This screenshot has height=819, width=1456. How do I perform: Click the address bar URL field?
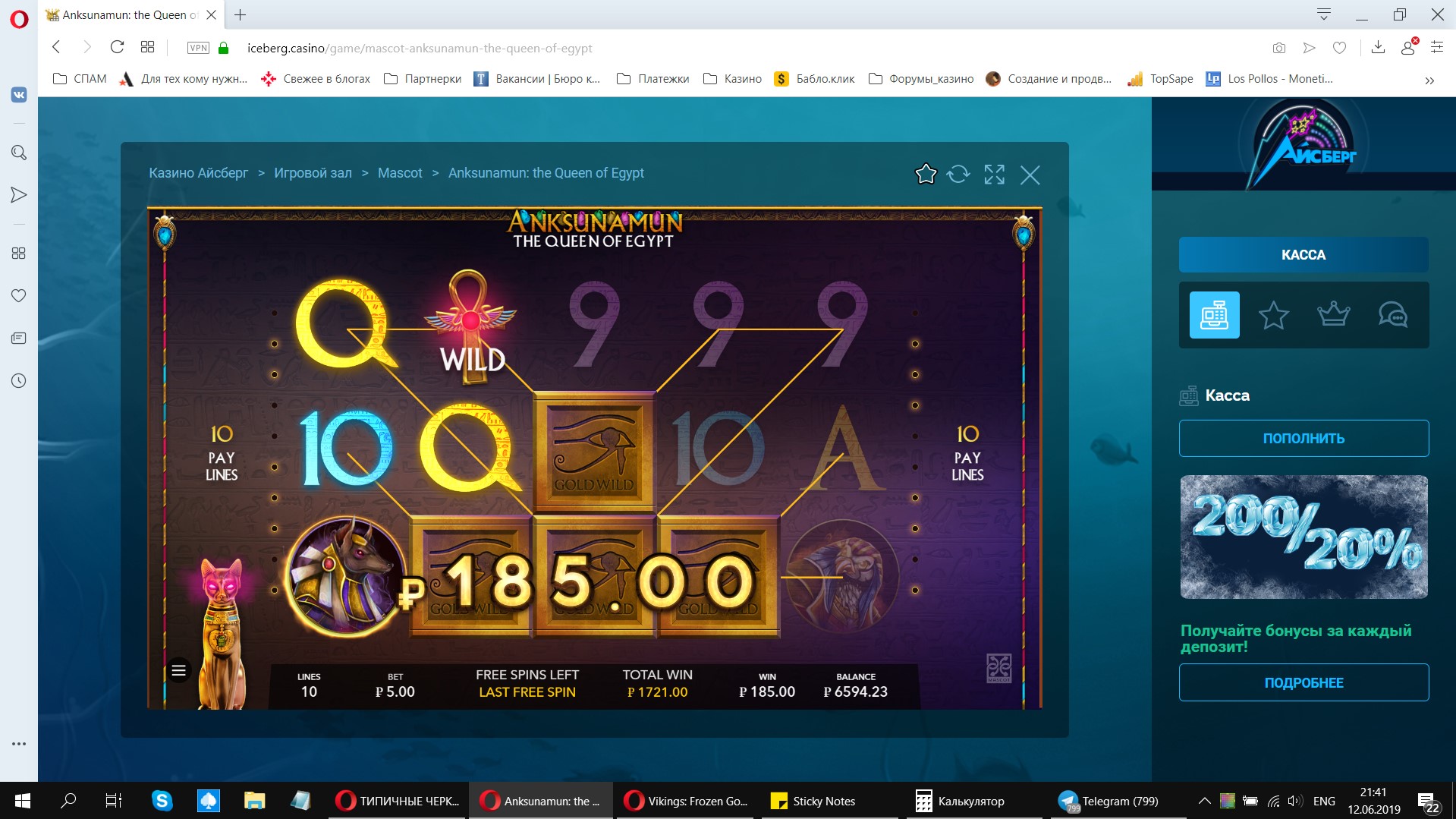pos(420,48)
